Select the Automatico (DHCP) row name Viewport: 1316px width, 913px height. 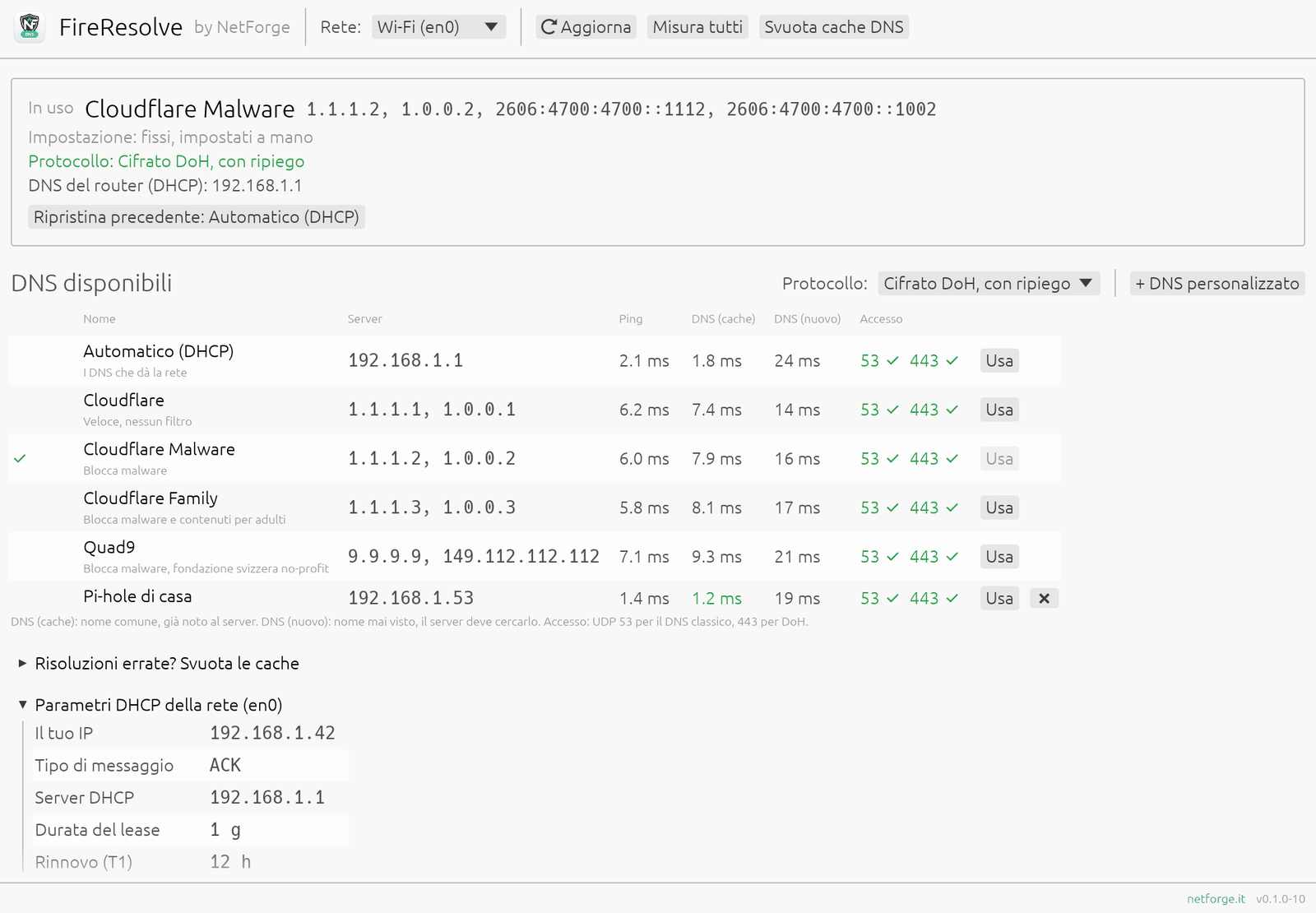coord(159,351)
